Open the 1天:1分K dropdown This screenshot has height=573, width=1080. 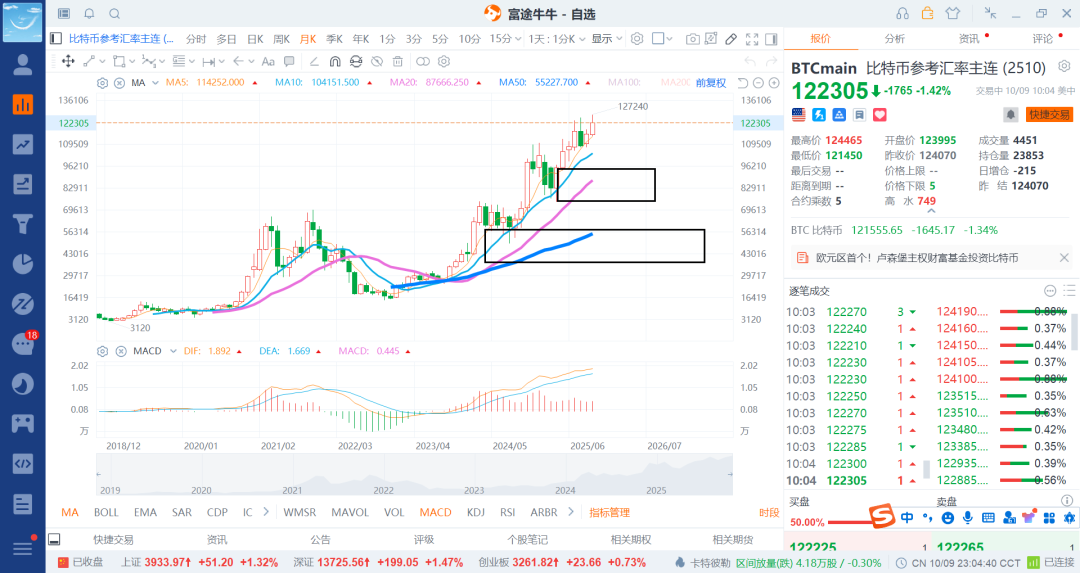[557, 39]
